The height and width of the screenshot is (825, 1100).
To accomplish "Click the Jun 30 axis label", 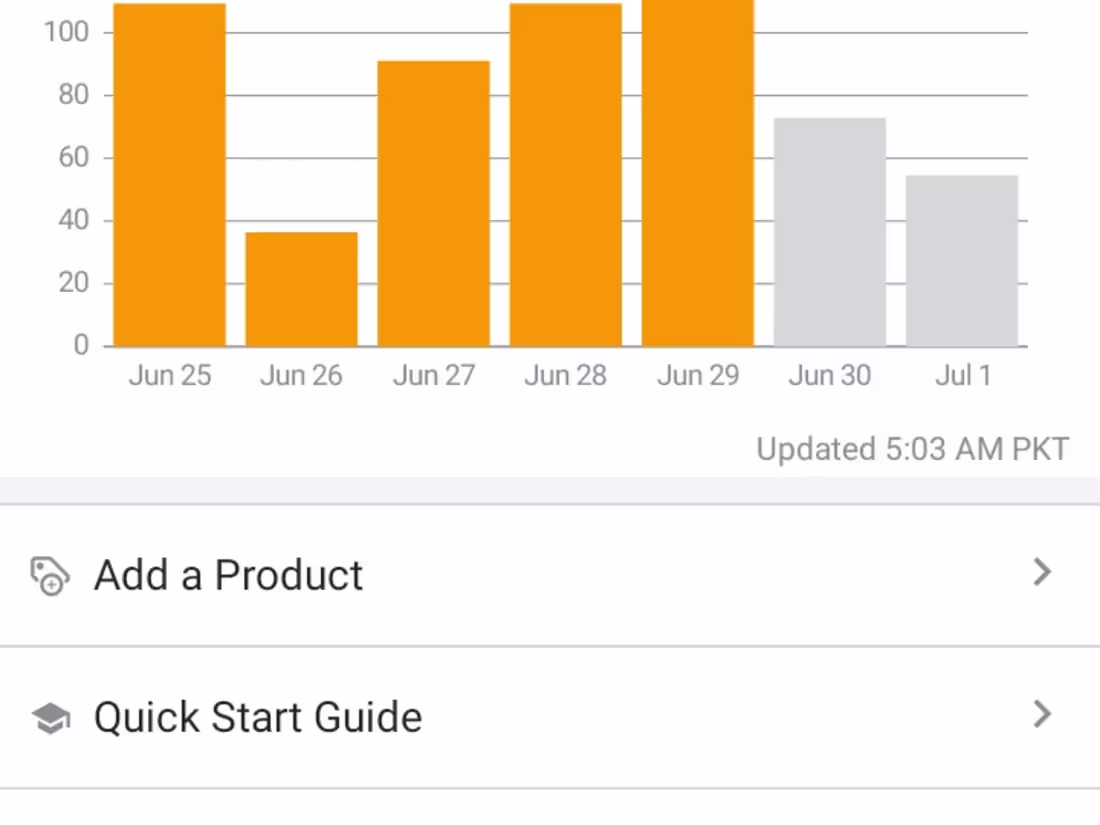I will pyautogui.click(x=830, y=375).
